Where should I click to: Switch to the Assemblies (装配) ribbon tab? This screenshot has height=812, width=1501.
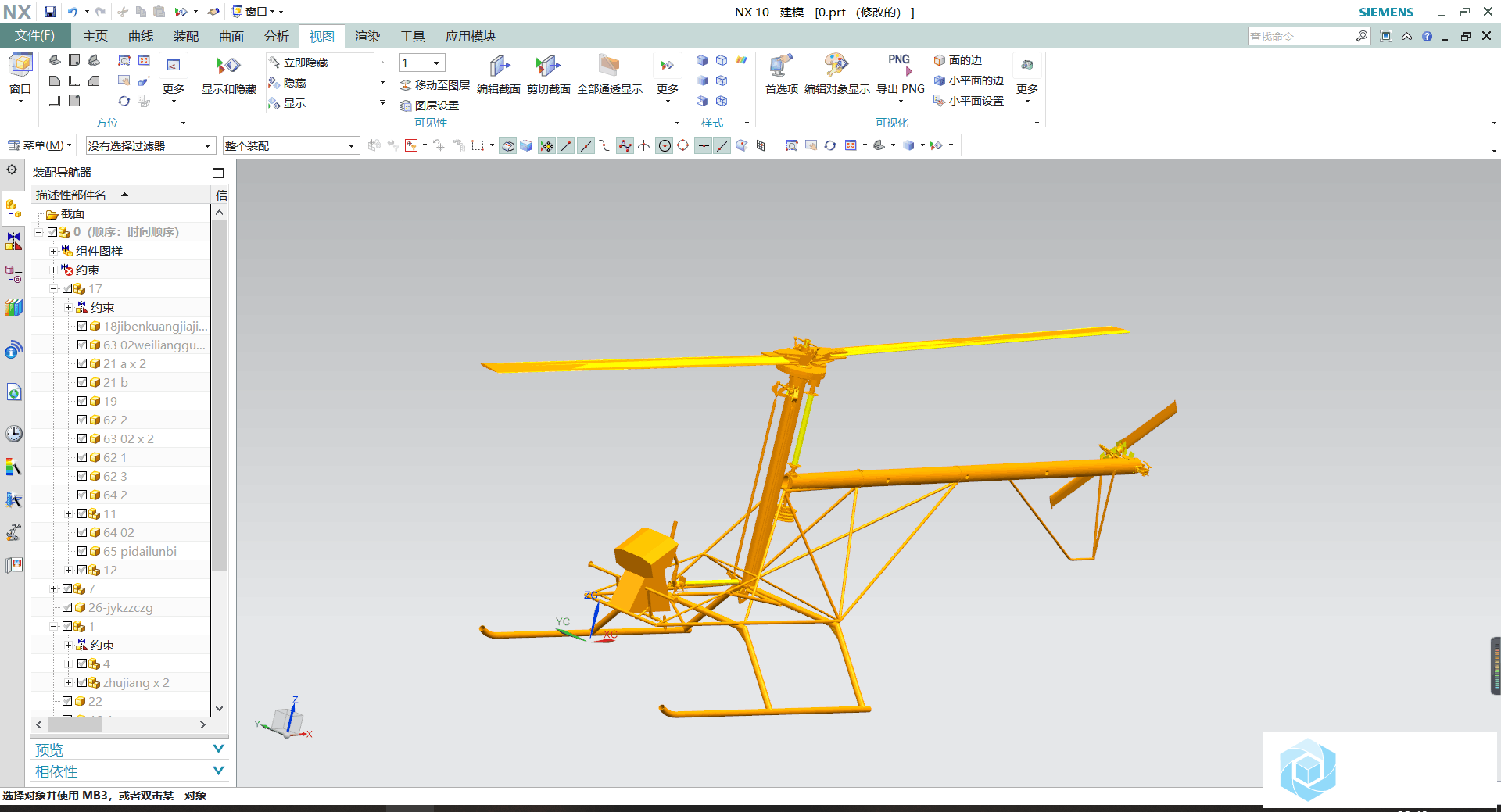pyautogui.click(x=186, y=36)
